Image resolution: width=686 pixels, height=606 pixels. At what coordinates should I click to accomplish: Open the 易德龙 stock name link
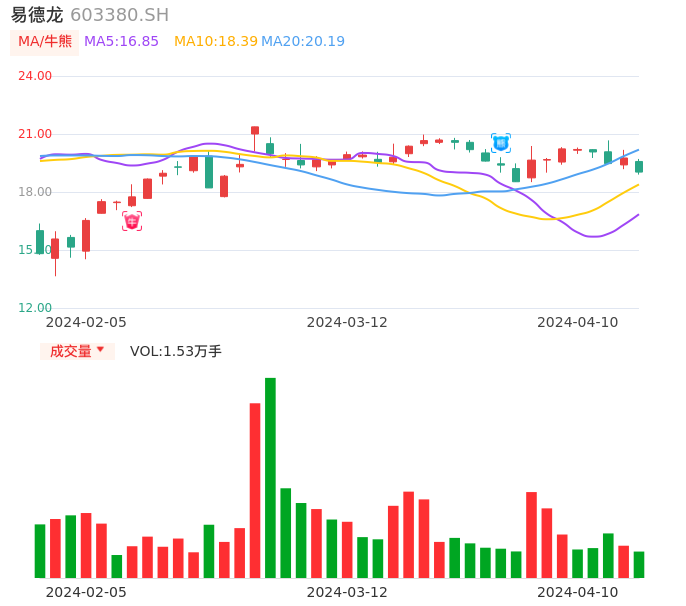[x=37, y=15]
